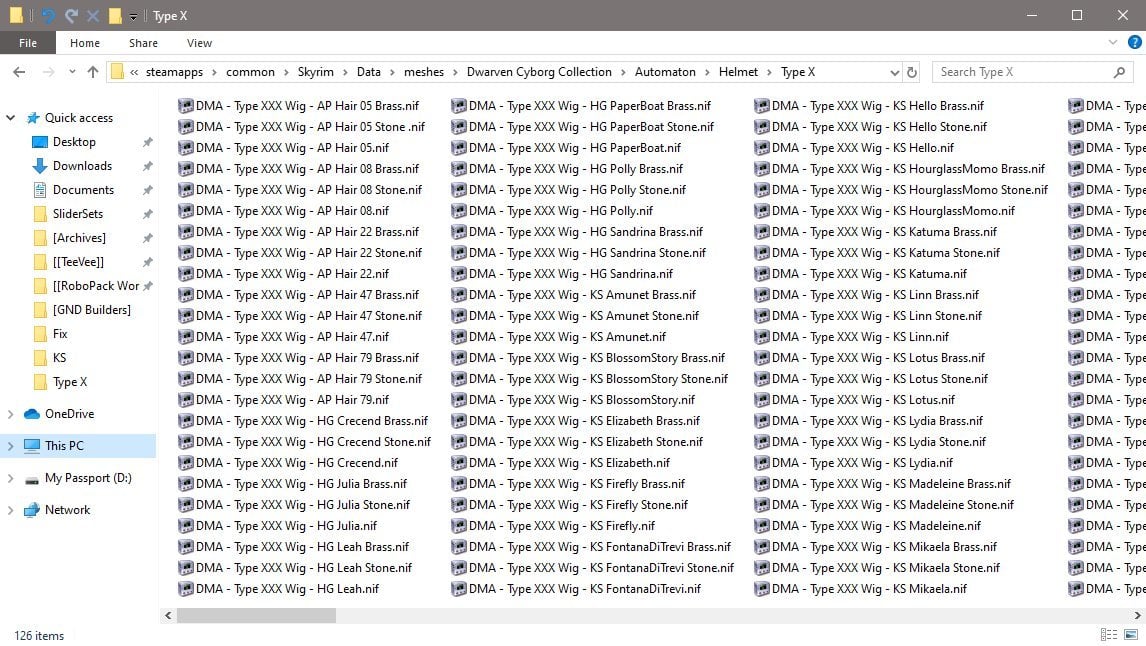Open the SliderSets folder

[77, 214]
